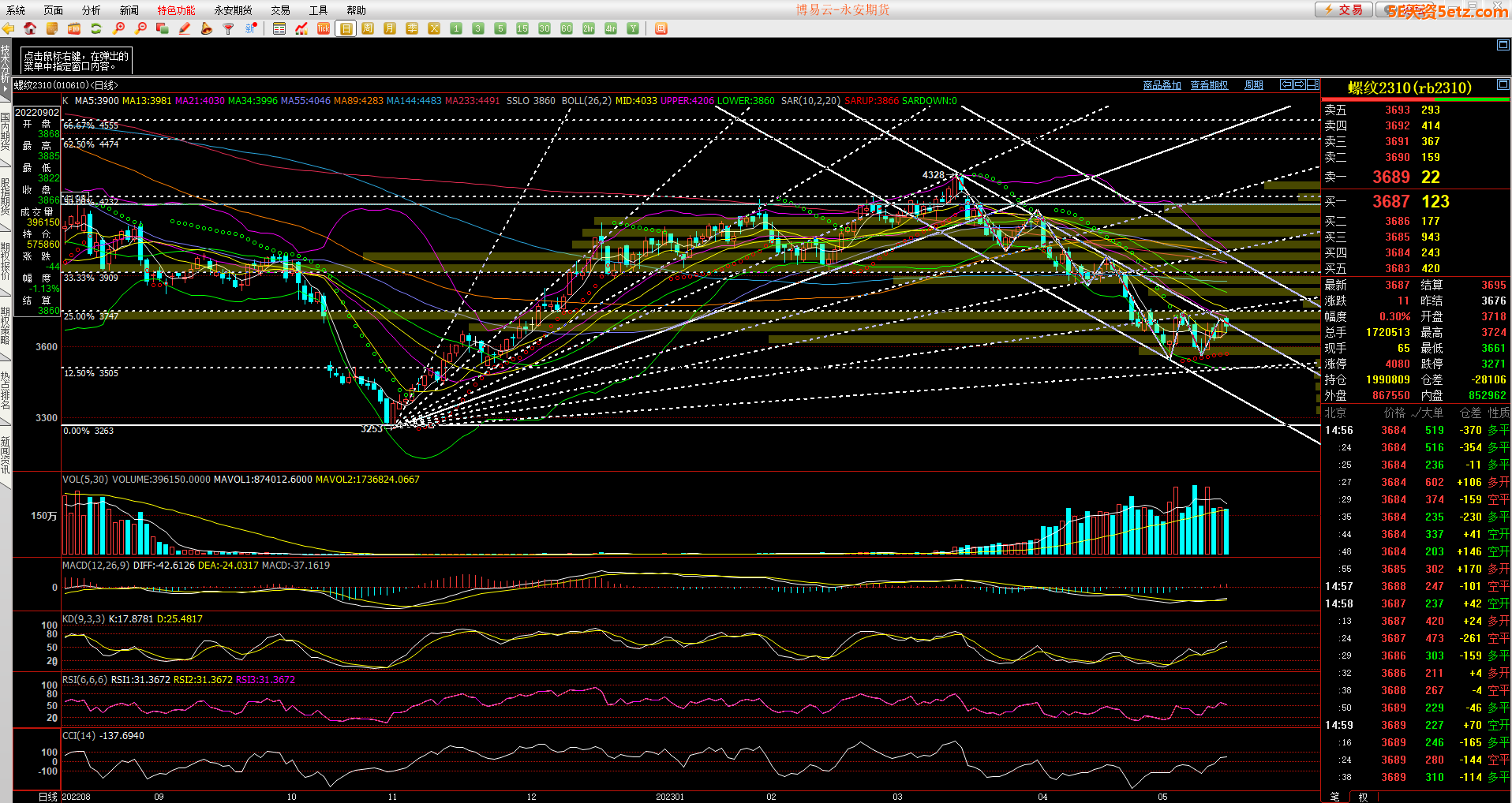
Task: Open the quote list table icon
Action: pos(279,28)
